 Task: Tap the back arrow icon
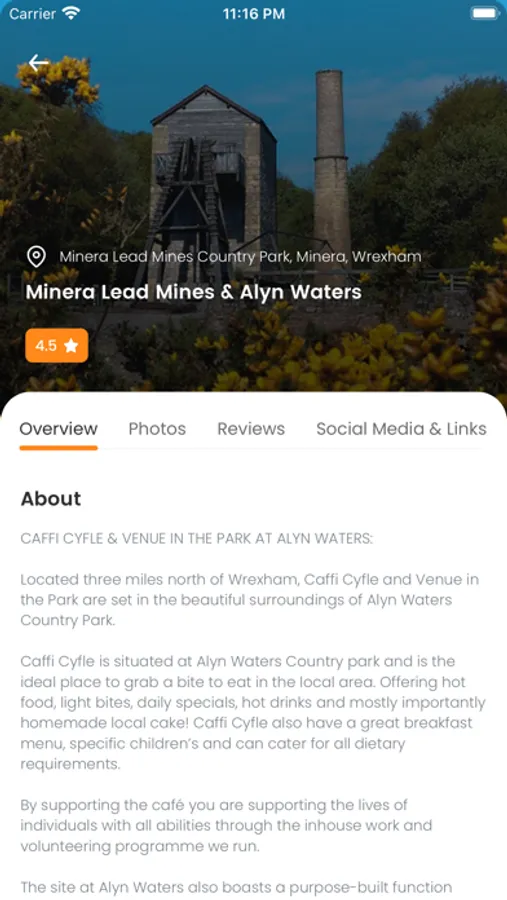(39, 63)
